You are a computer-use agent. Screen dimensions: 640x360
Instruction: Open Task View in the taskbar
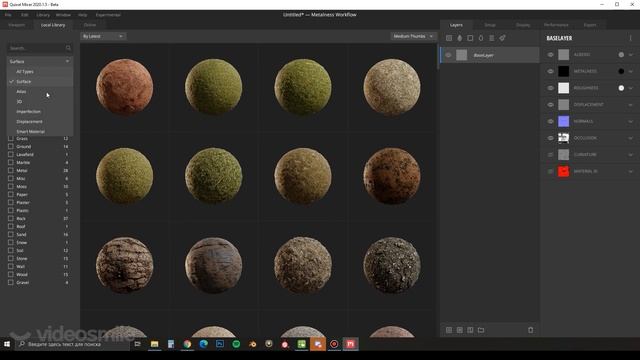pos(138,344)
